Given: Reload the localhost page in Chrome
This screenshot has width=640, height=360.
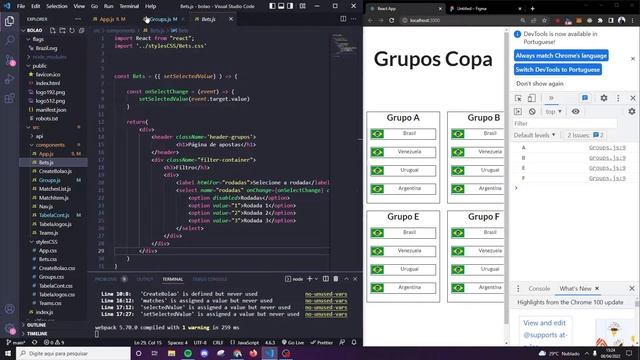Looking at the screenshot, I should (x=391, y=20).
